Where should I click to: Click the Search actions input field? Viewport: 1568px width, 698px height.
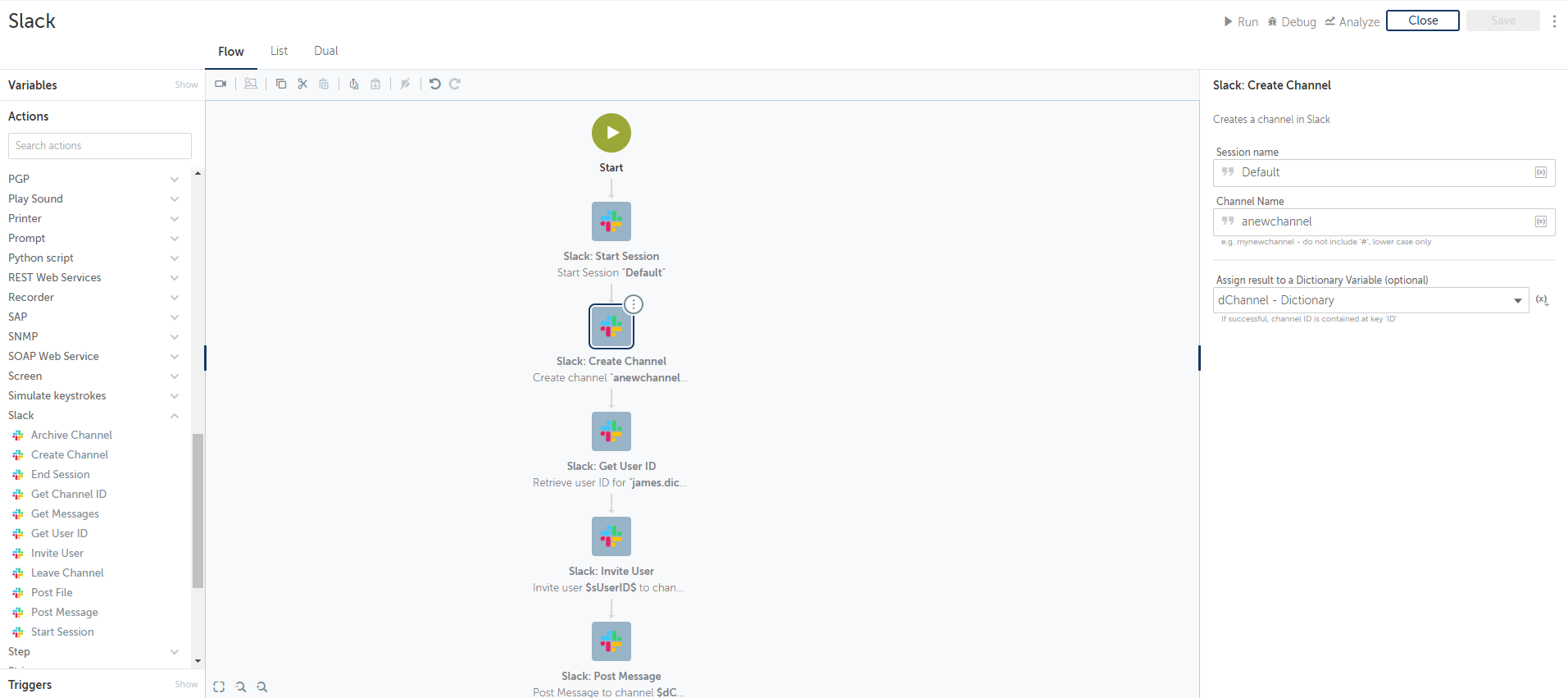[x=100, y=146]
